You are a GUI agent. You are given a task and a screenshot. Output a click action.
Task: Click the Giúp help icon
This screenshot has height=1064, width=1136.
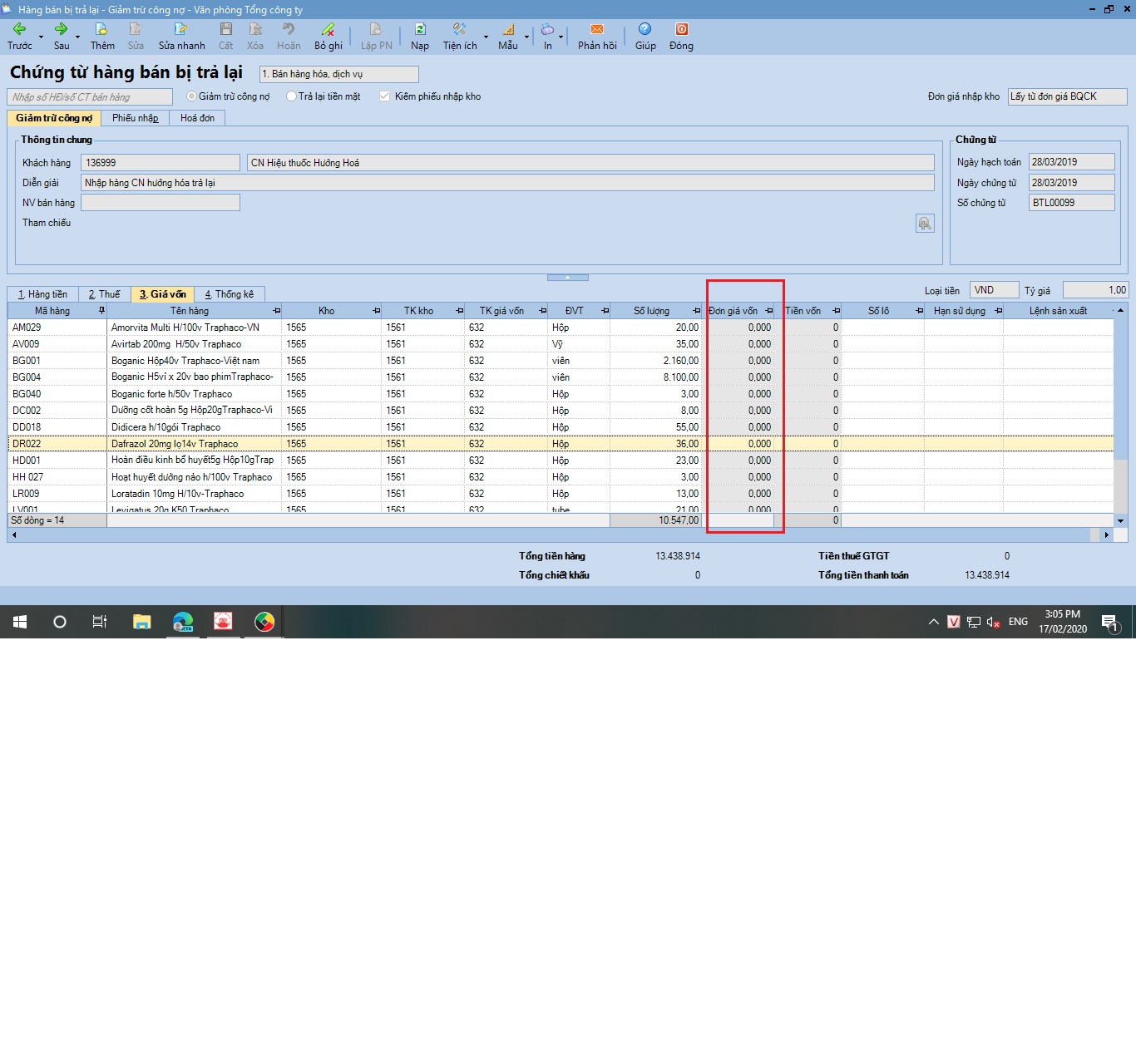point(645,29)
